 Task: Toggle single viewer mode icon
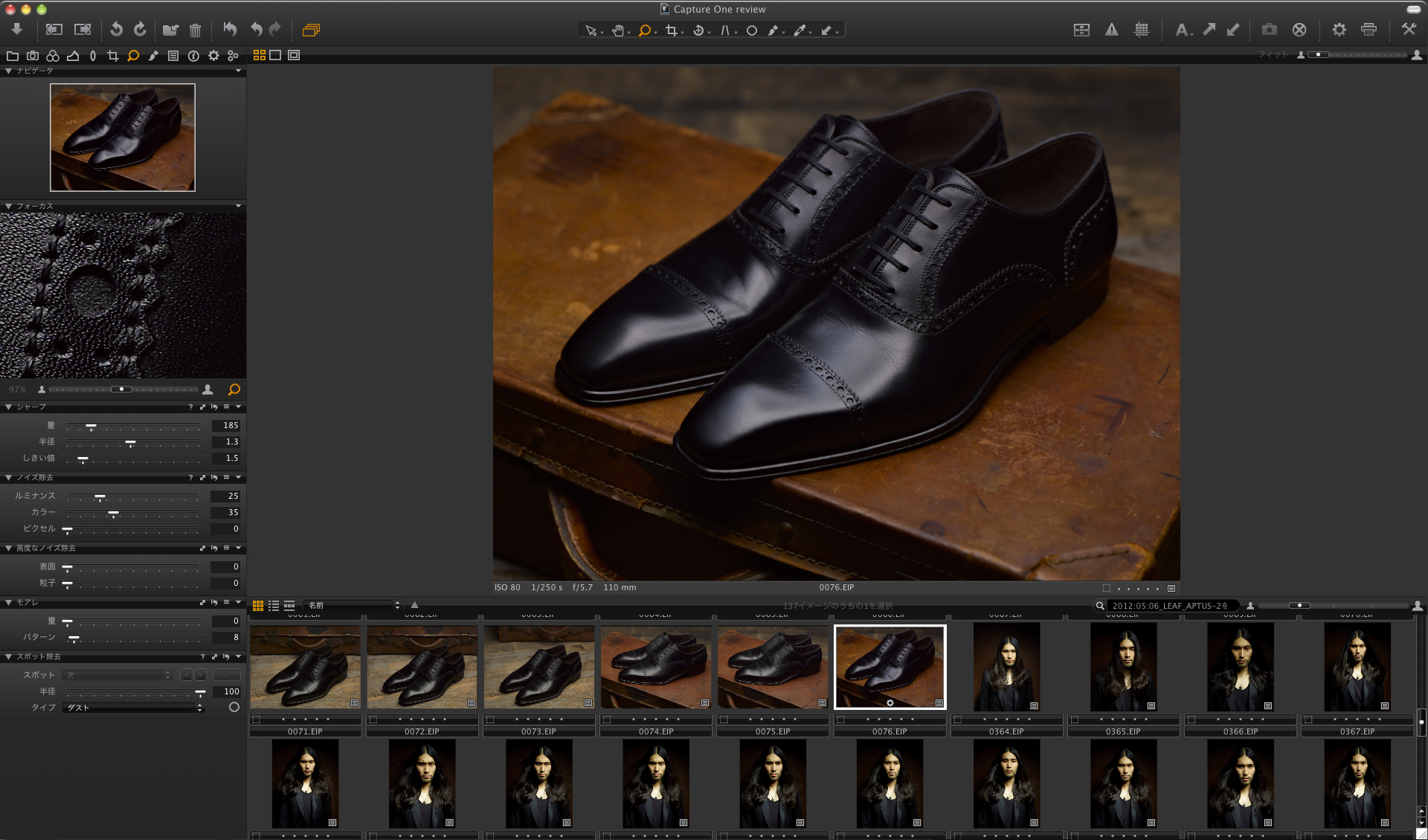(x=275, y=55)
